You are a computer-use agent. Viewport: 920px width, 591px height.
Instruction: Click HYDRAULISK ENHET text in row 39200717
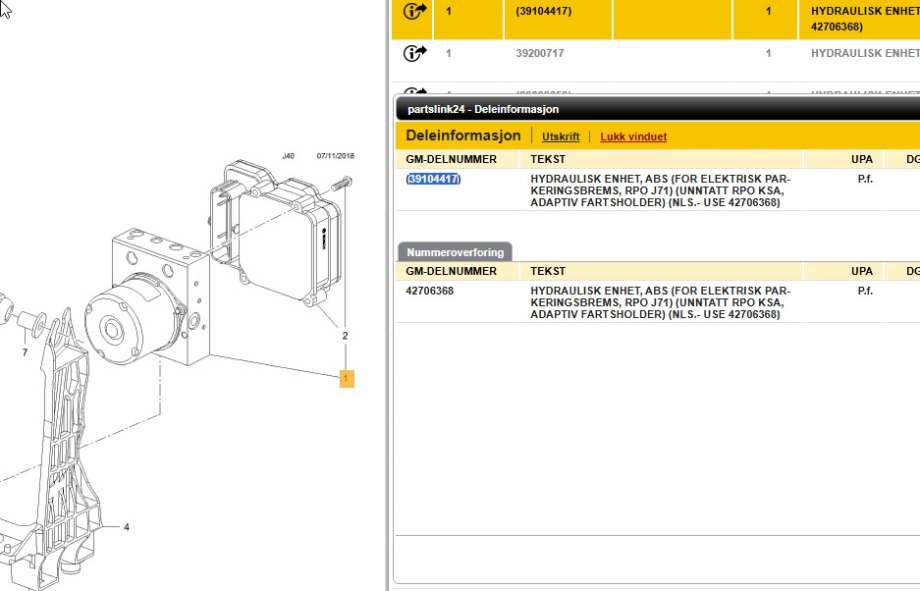coord(865,53)
